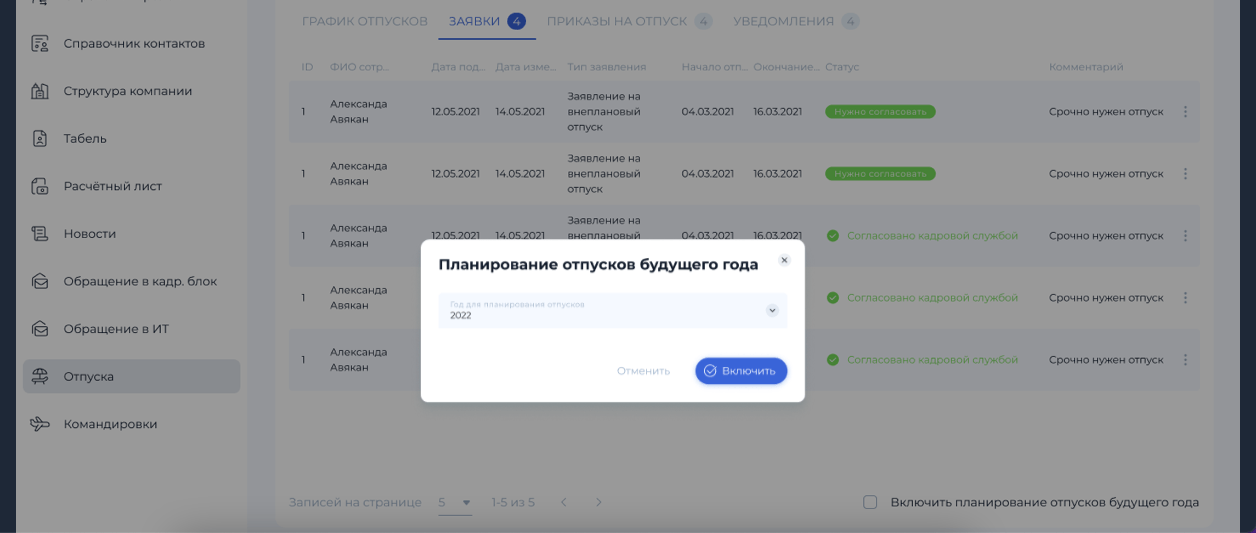Open three-dot menu for first request row
This screenshot has height=533, width=1256.
click(x=1185, y=112)
